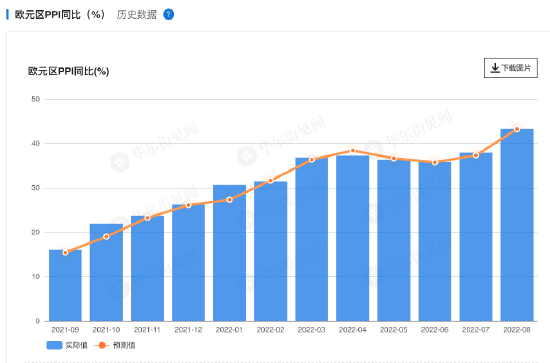This screenshot has width=550, height=363.
Task: Click the 2022-07 blue bar
Action: click(x=476, y=237)
